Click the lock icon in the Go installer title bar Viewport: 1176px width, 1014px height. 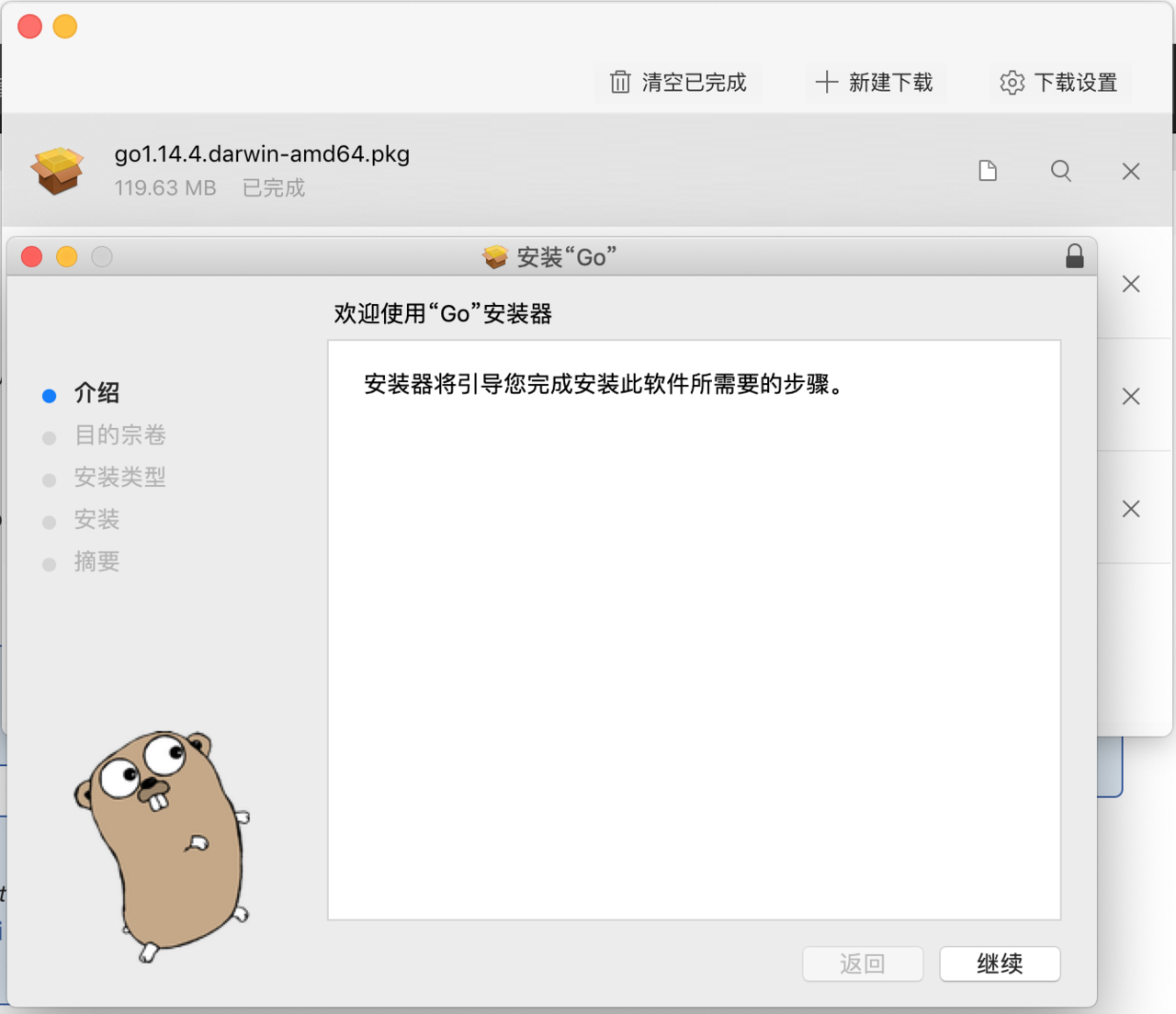tap(1075, 256)
